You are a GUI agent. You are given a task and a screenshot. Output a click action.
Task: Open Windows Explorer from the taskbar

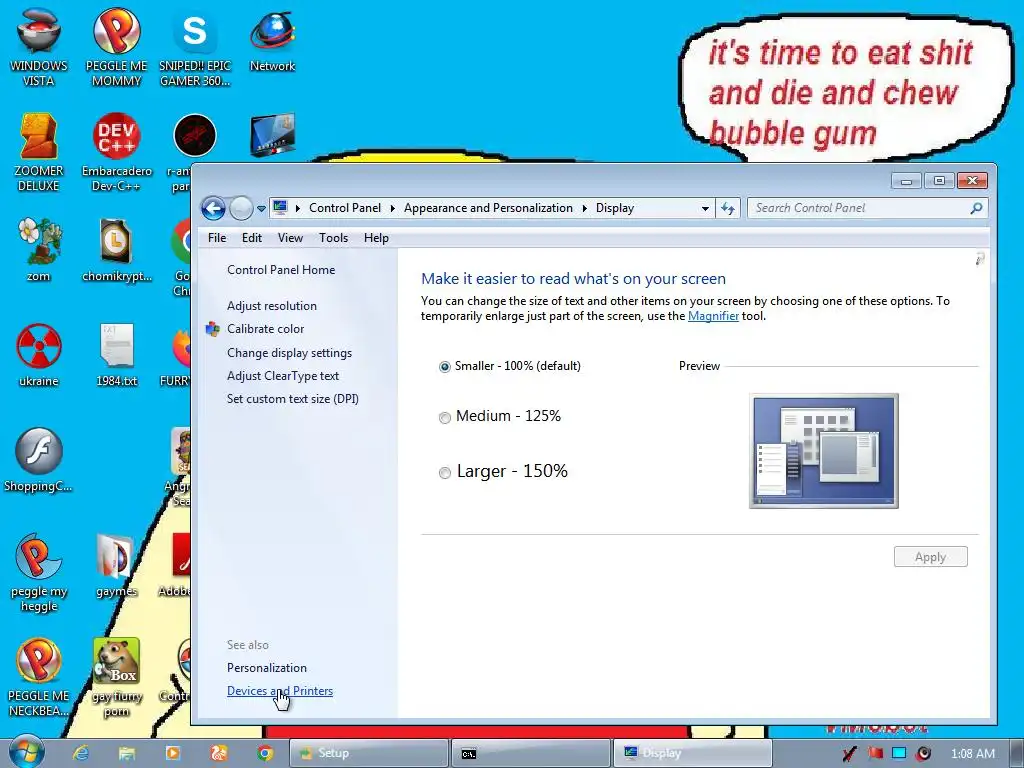127,753
